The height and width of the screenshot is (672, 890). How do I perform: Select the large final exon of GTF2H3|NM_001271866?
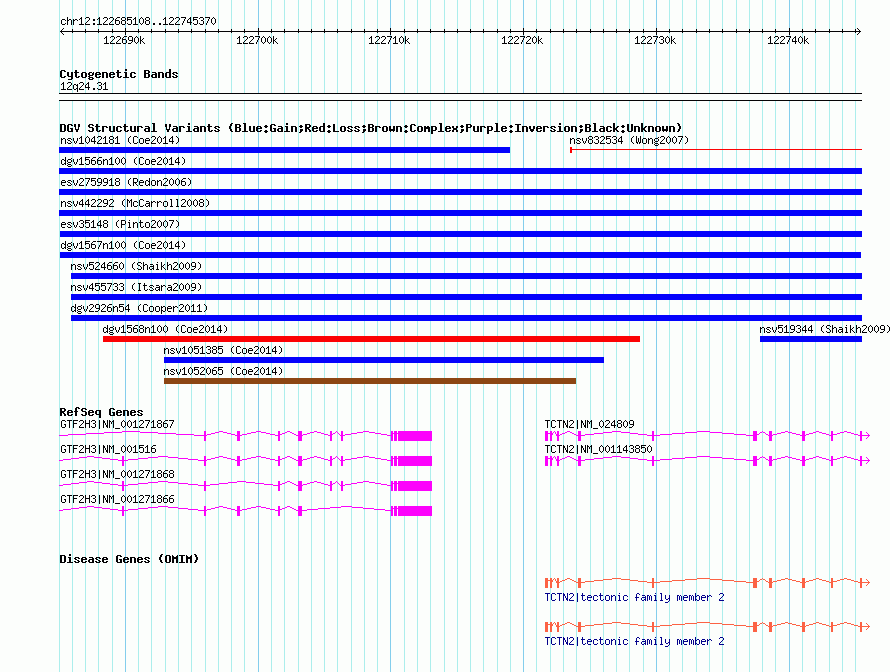point(415,511)
